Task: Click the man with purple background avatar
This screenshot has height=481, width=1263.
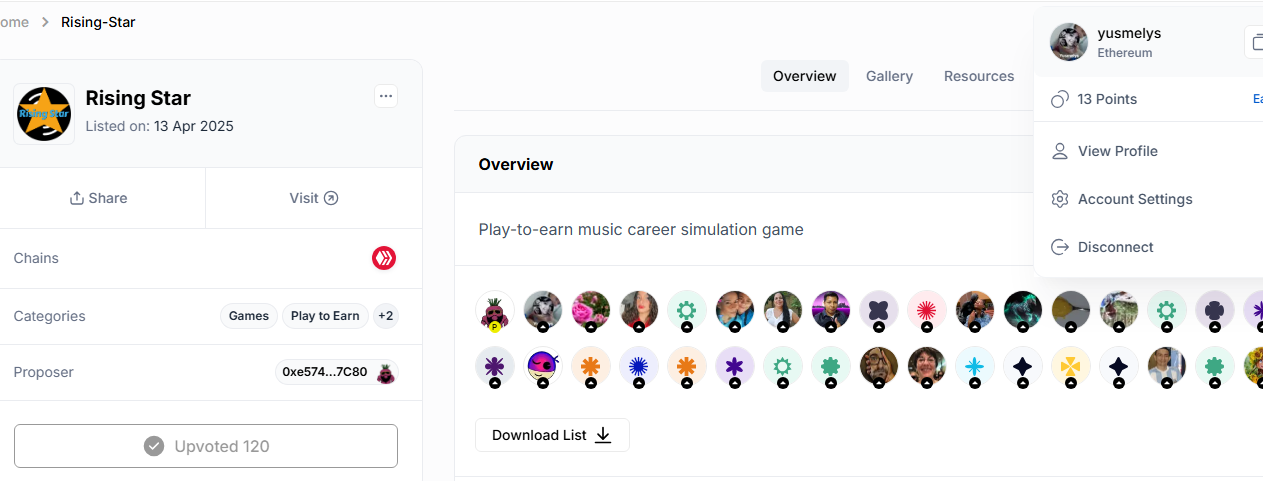Action: pyautogui.click(x=831, y=311)
